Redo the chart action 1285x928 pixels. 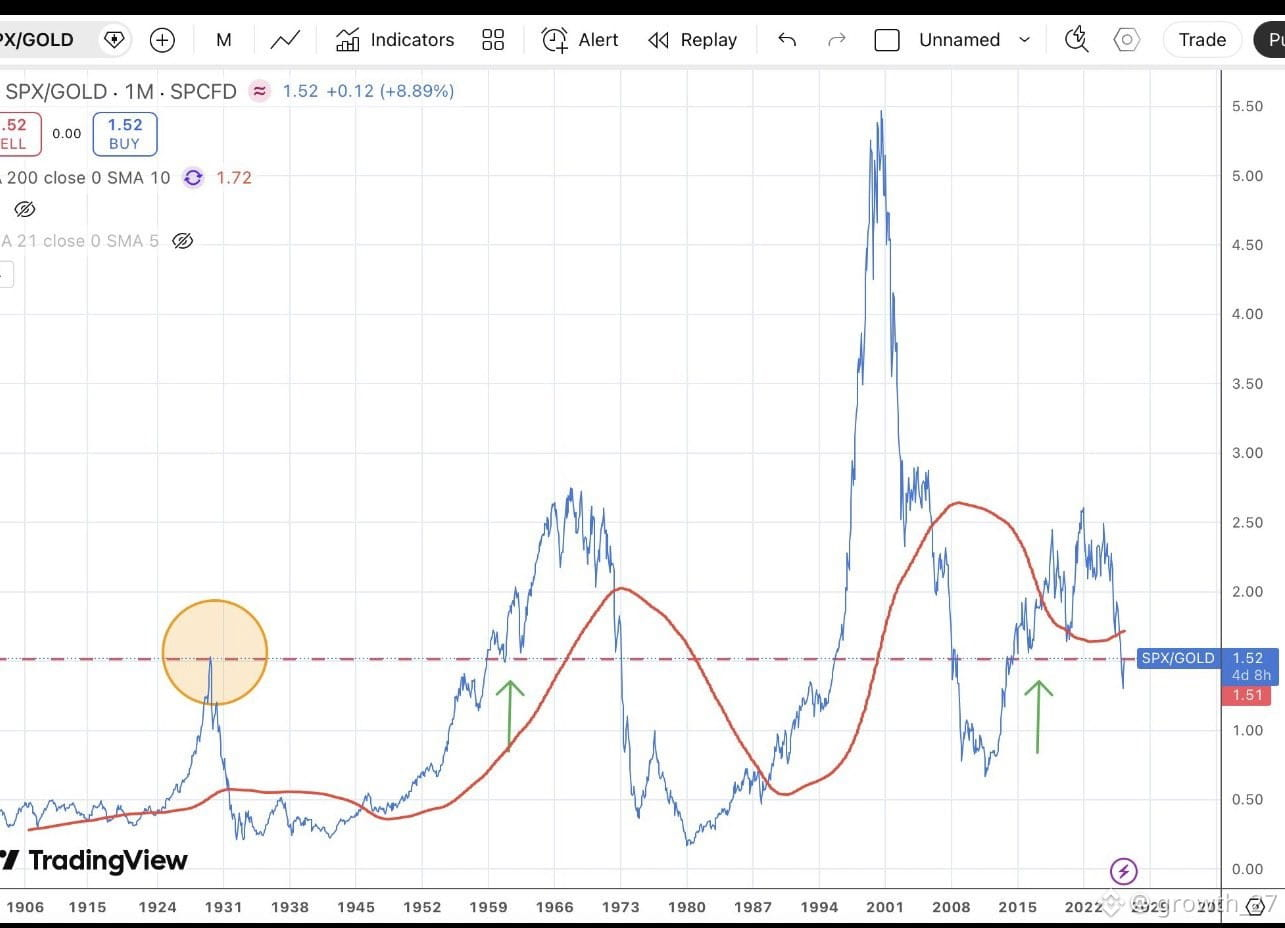click(837, 40)
